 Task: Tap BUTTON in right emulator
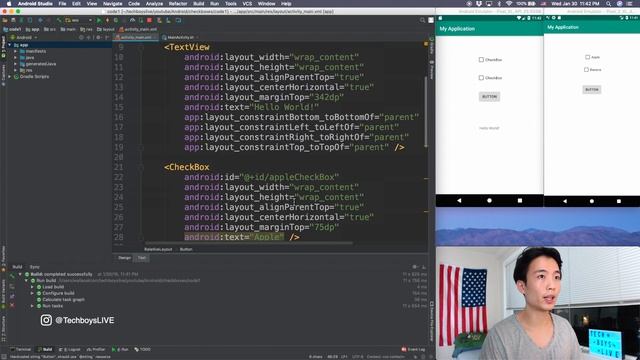pyautogui.click(x=592, y=89)
